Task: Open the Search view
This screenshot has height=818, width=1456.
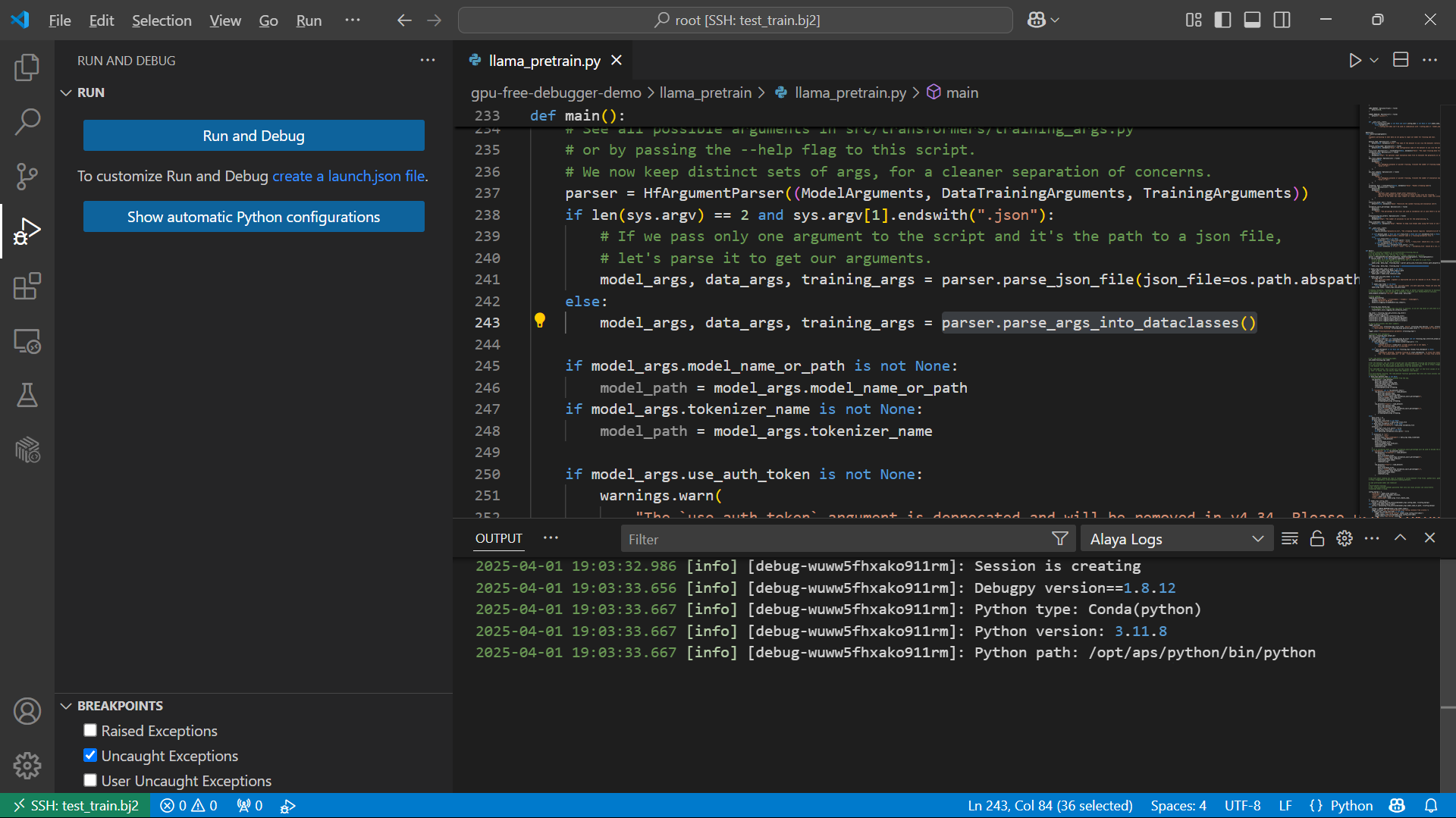Action: (x=27, y=121)
